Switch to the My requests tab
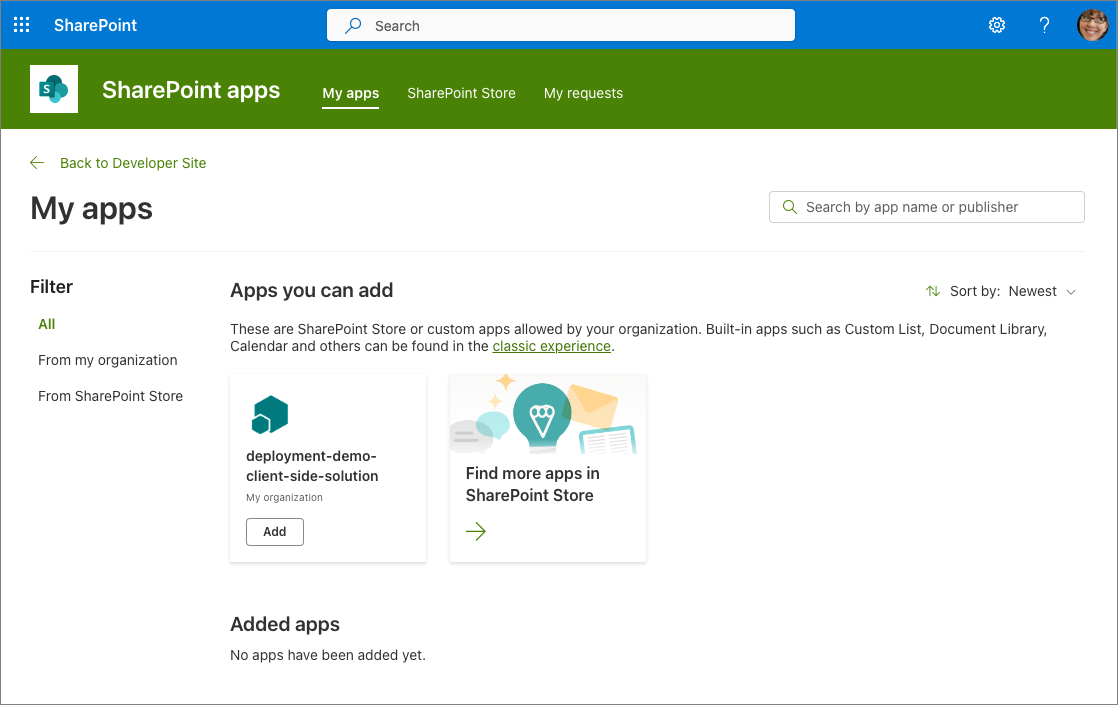This screenshot has height=705, width=1118. pyautogui.click(x=583, y=93)
